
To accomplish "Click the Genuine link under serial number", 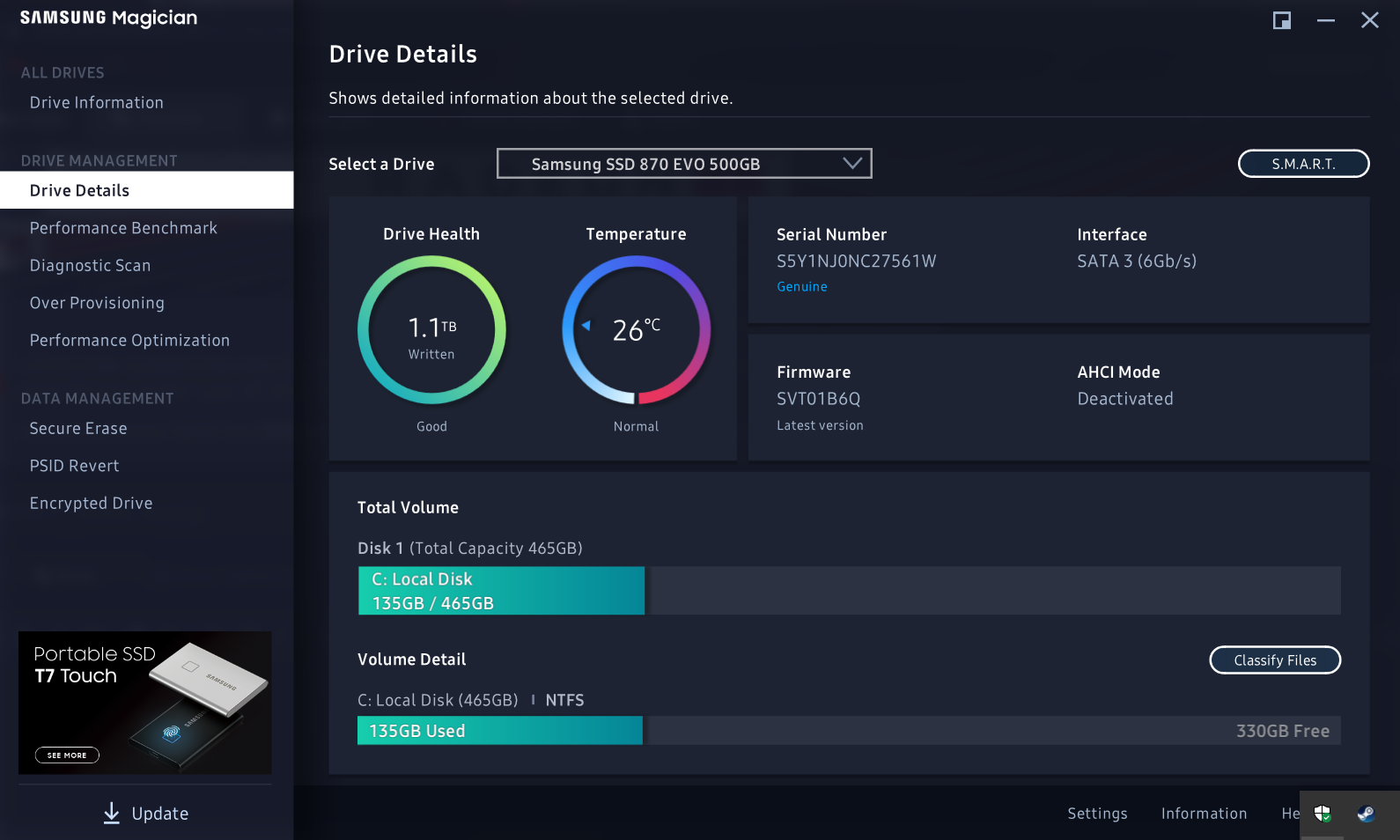I will 802,287.
